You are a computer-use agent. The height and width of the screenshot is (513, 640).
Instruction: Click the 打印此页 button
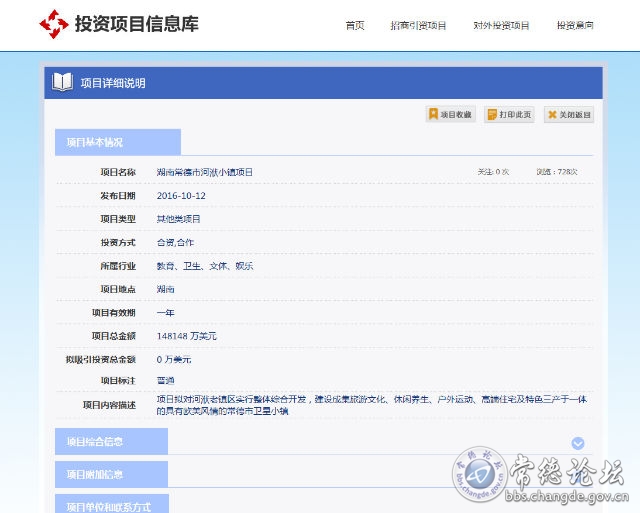coord(509,115)
